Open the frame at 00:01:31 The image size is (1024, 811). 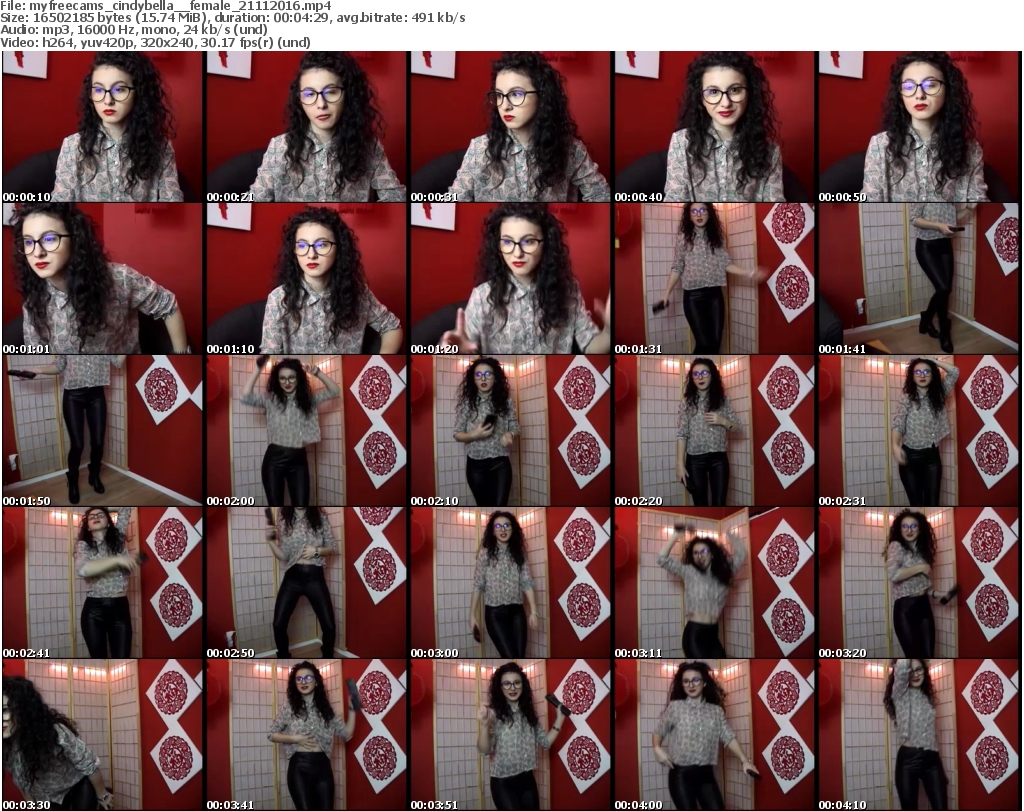point(714,279)
